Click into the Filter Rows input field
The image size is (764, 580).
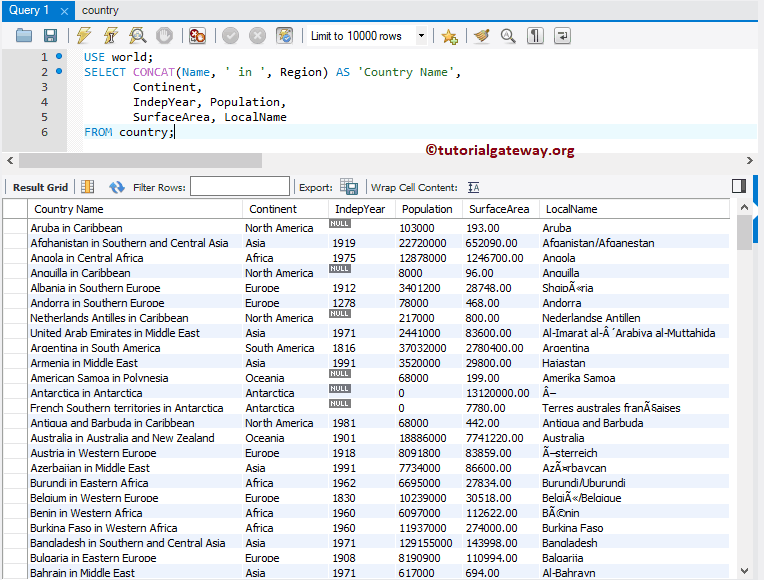coord(238,187)
